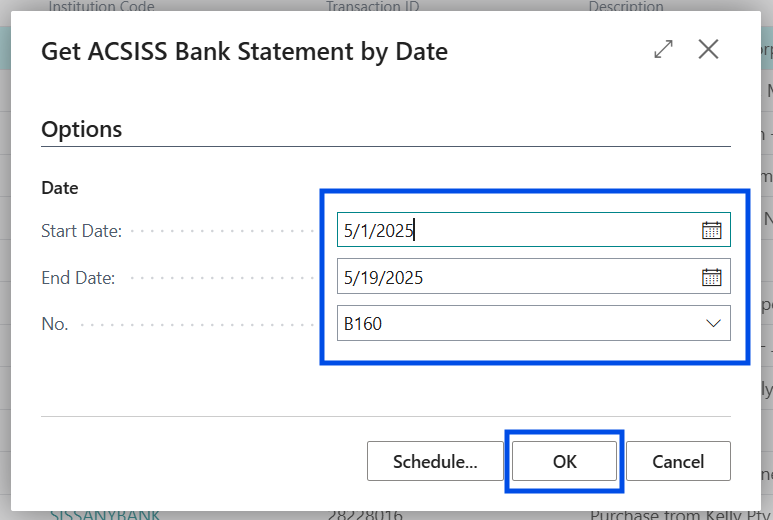
Task: Open the SISSANYBANK link behind the dialog
Action: coord(105,514)
